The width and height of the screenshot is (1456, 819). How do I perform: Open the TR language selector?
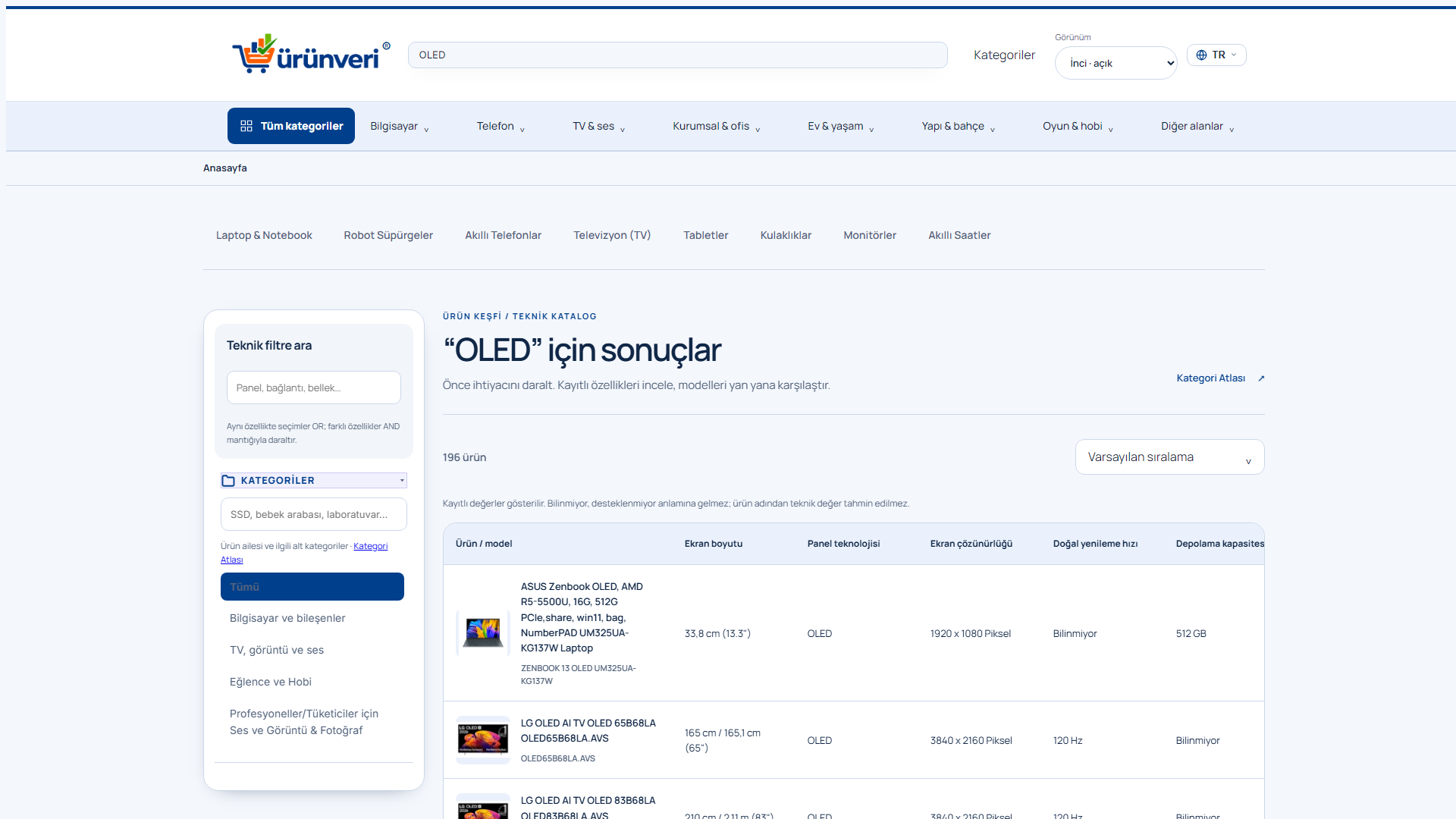tap(1216, 55)
